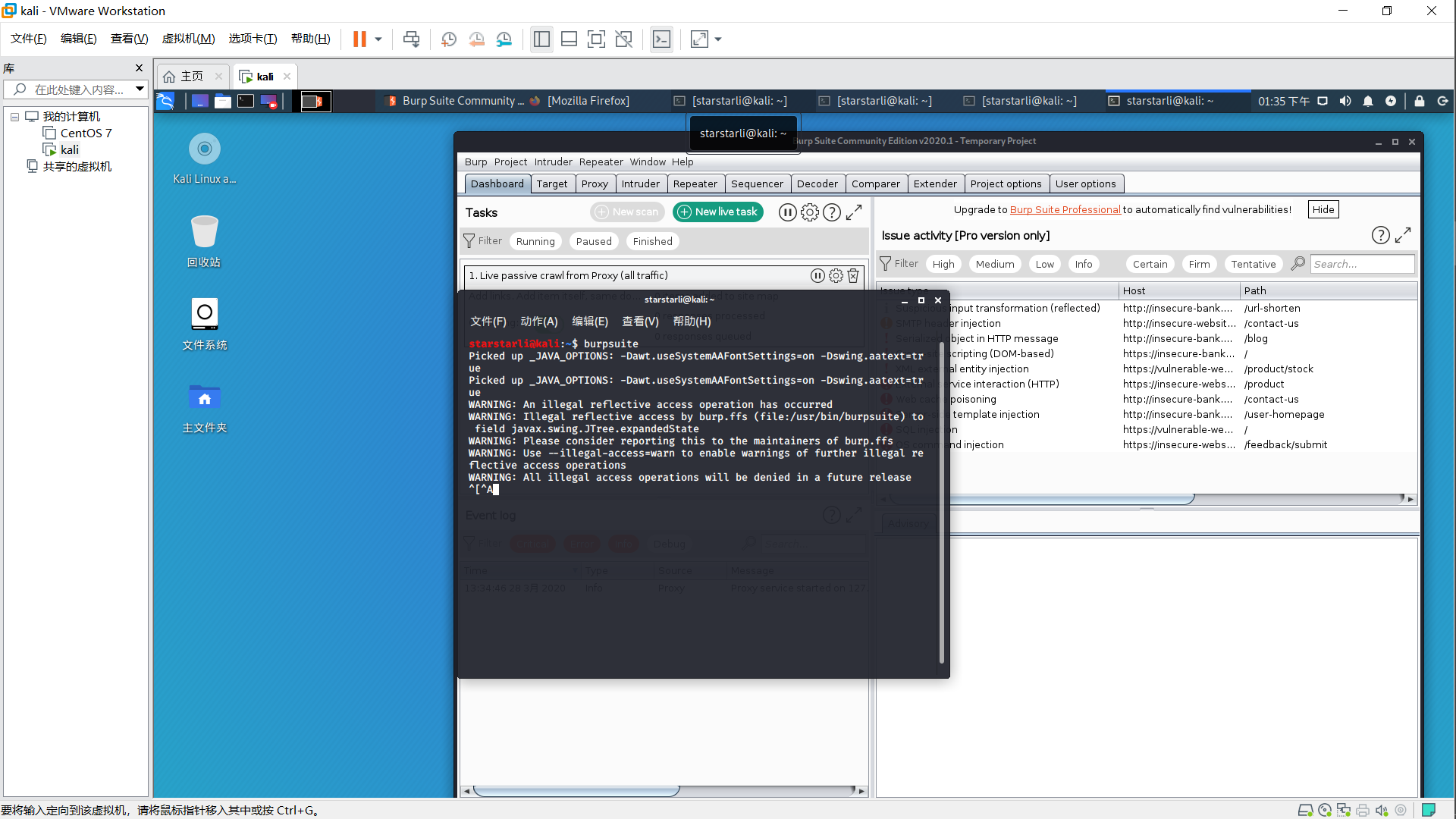Toggle Unity mode icon
The height and width of the screenshot is (819, 1456).
pos(623,39)
